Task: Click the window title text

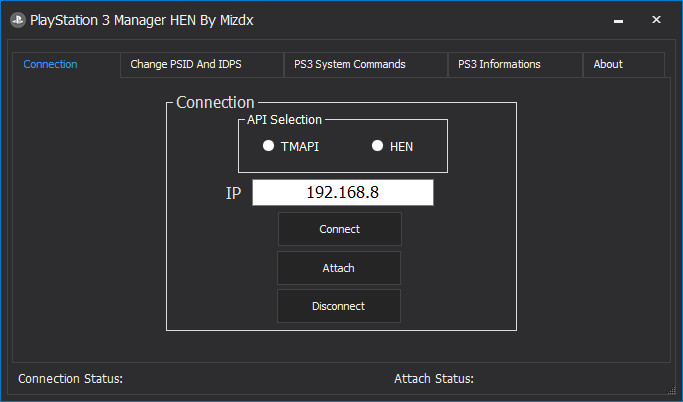Action: coord(142,20)
